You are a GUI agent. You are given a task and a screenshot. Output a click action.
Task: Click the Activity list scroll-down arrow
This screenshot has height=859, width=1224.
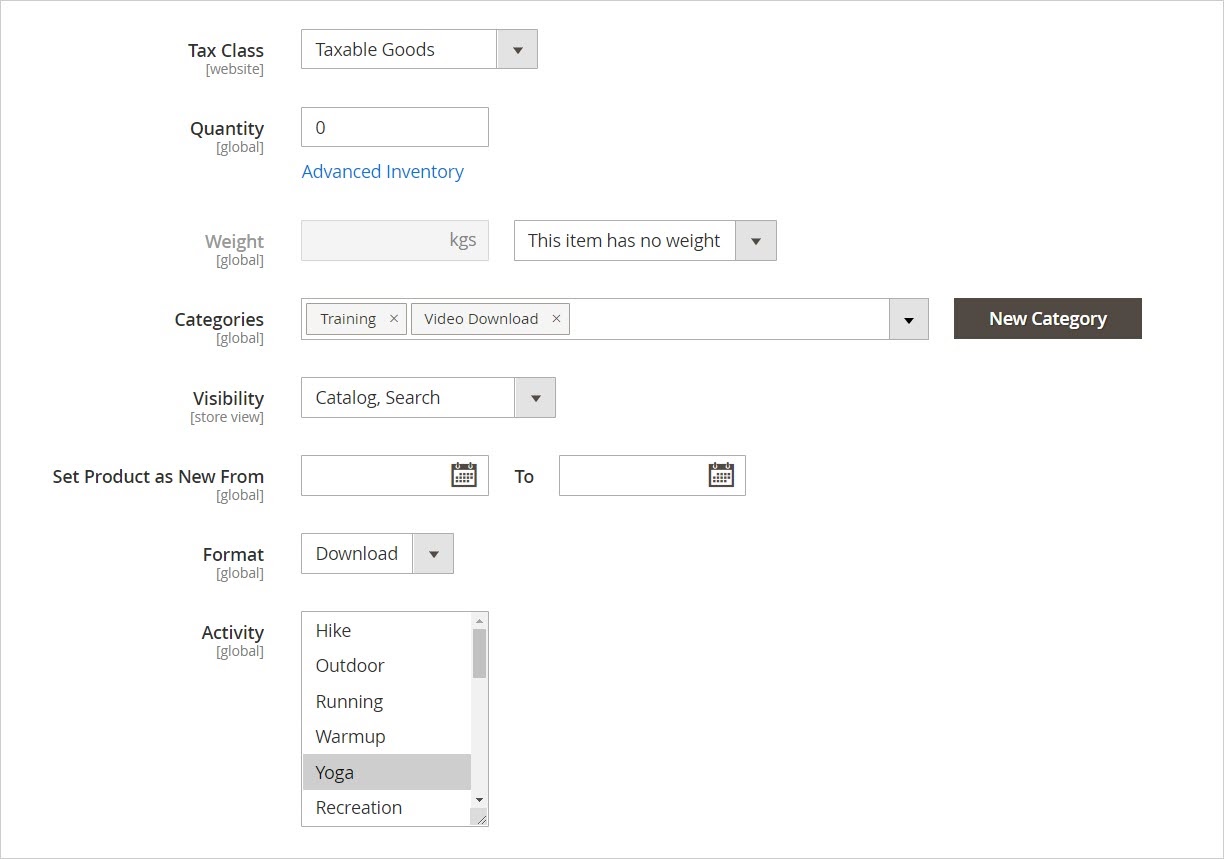pos(479,800)
